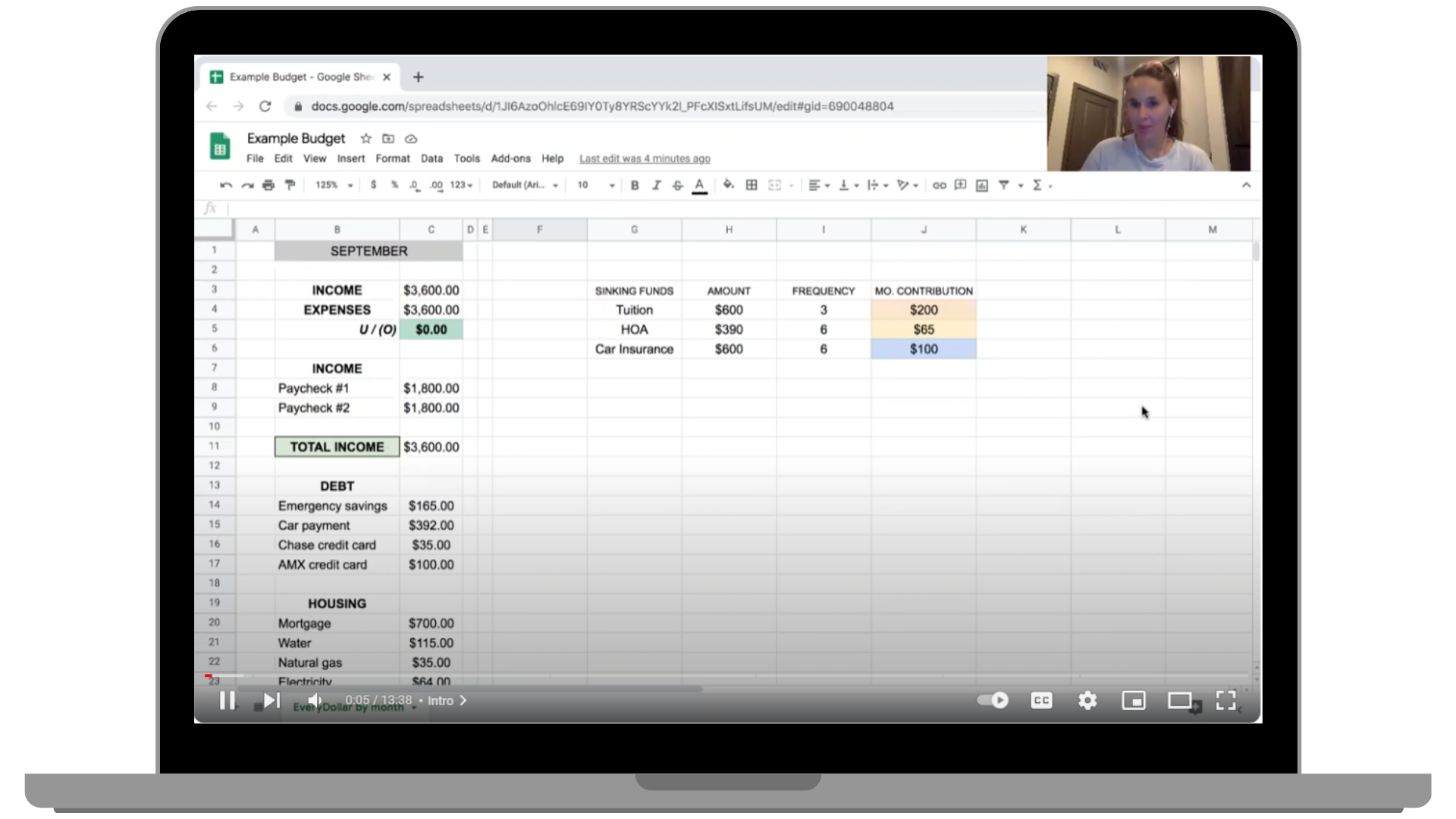Viewport: 1456px width, 819px height.
Task: Select the green U/(O) $0.00 cell
Action: 431,329
